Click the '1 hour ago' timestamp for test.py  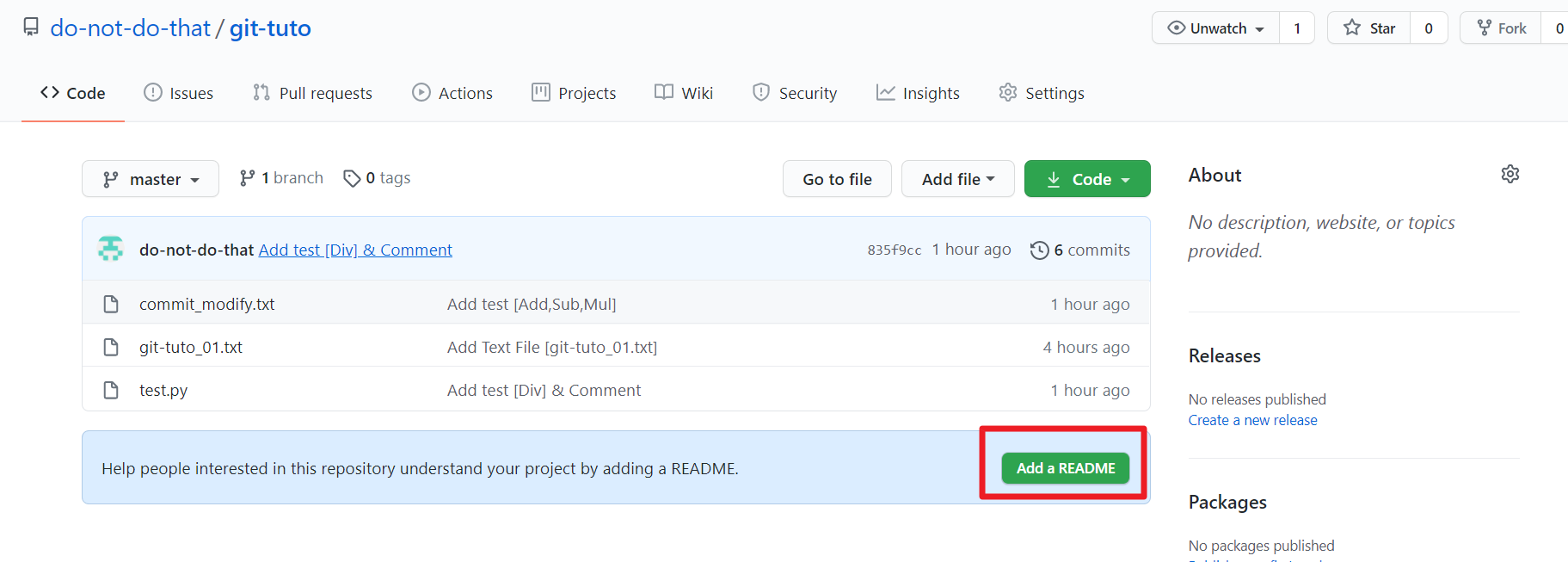pyautogui.click(x=1090, y=390)
